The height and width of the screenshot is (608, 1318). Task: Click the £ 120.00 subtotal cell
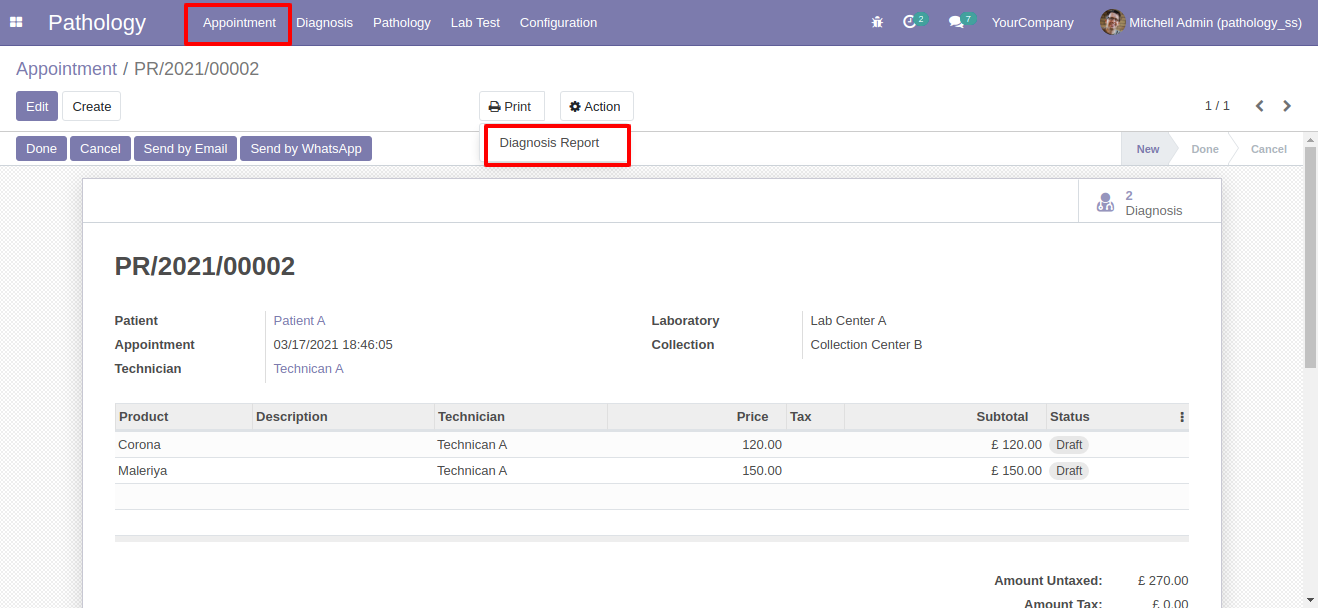pos(1016,445)
